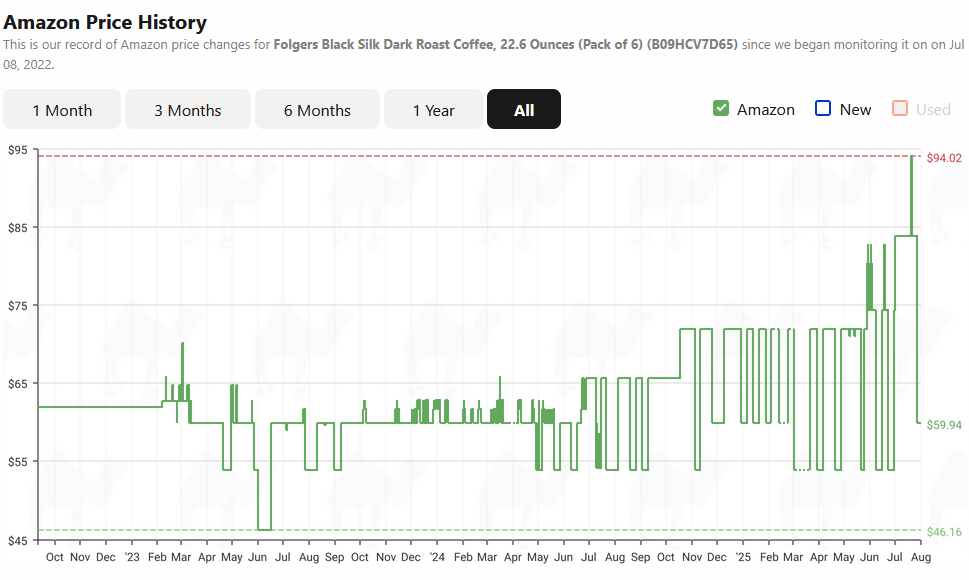The image size is (969, 580).
Task: Click the $55 y-axis label
Action: coord(17,461)
